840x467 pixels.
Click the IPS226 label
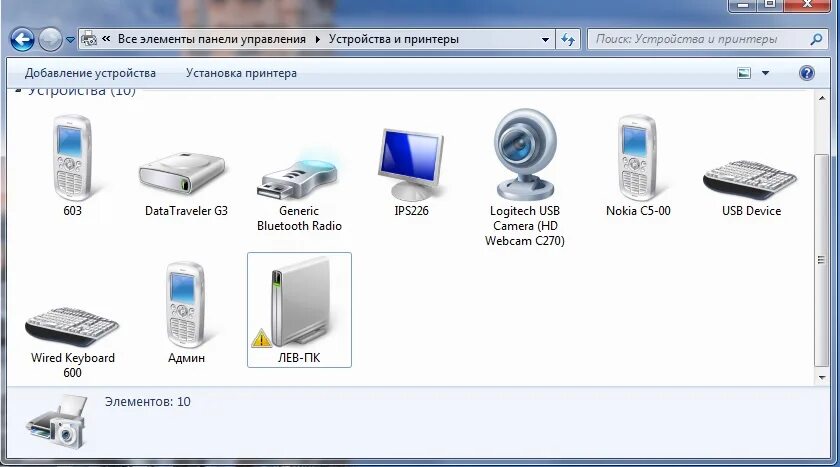pos(411,211)
